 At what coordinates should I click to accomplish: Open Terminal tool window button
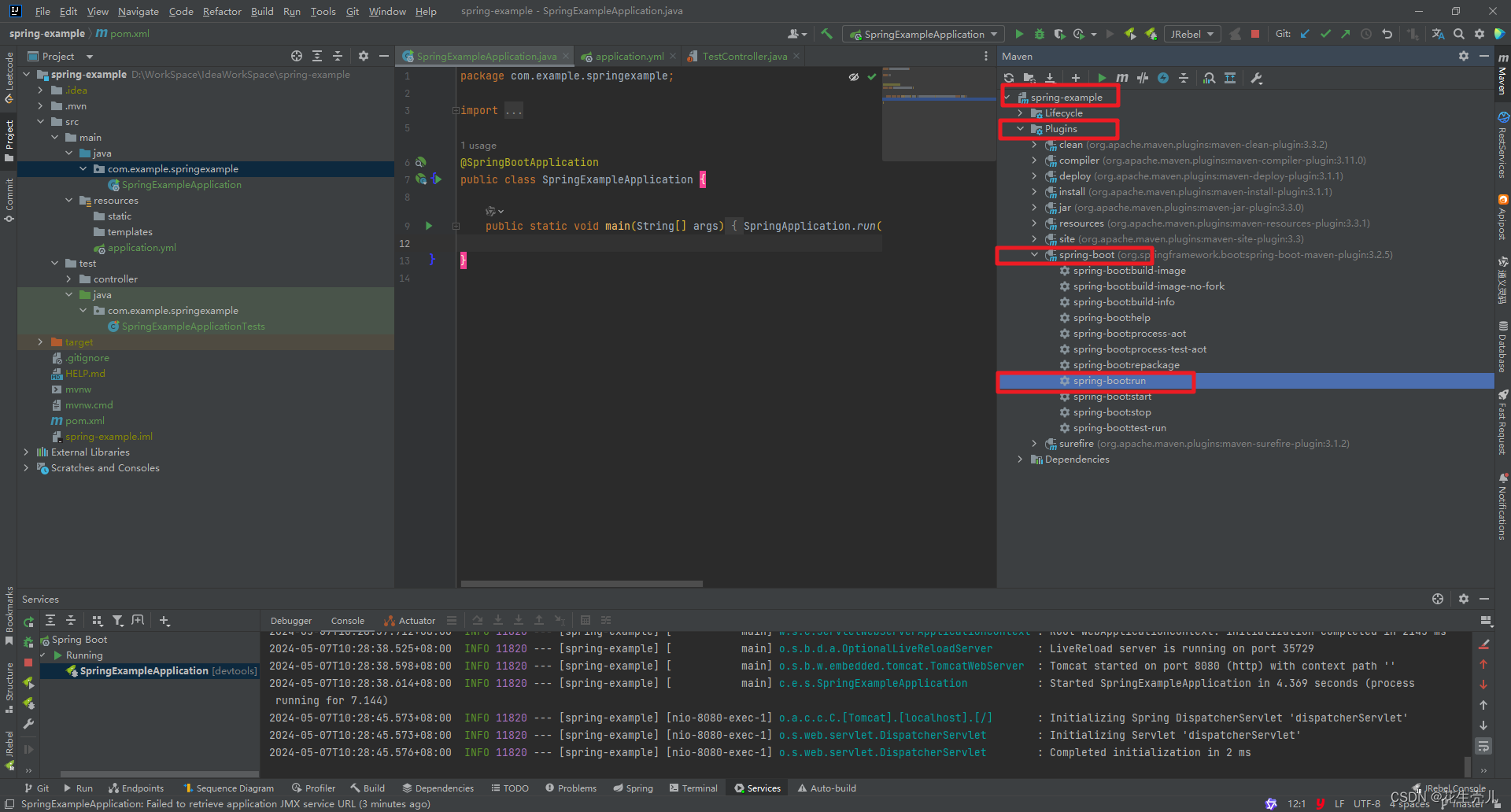point(693,788)
